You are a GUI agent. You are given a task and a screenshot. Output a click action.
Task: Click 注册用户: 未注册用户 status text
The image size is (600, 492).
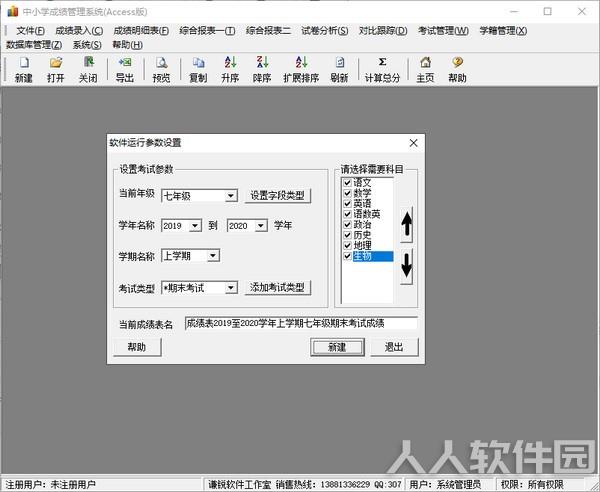pyautogui.click(x=50, y=485)
